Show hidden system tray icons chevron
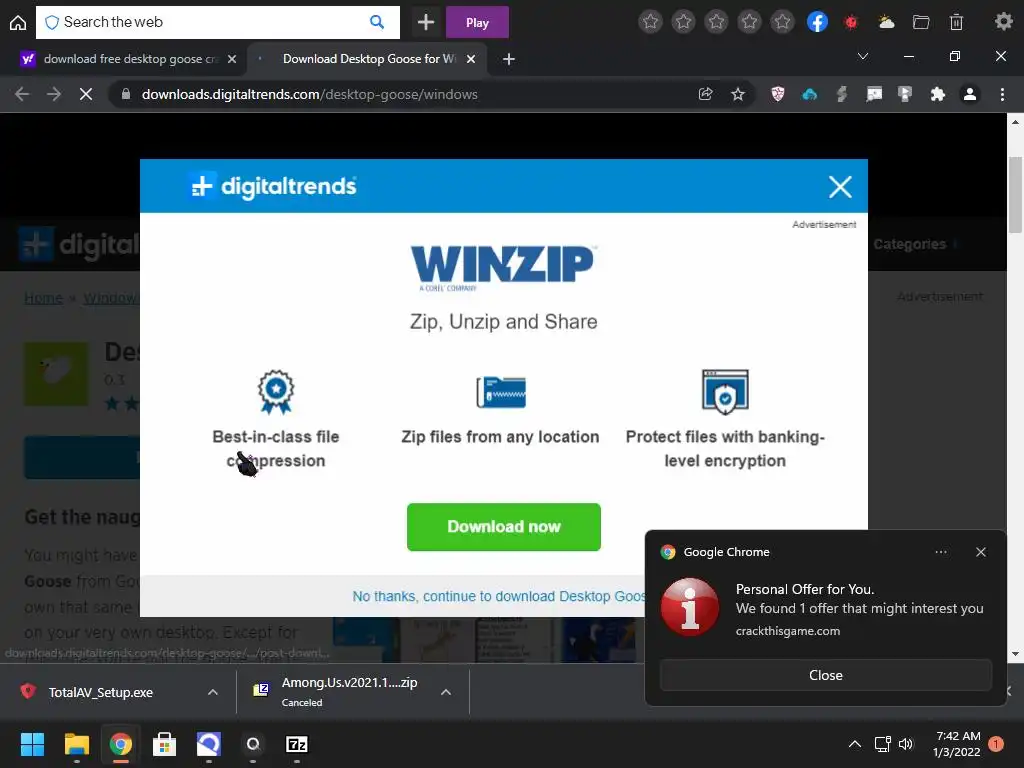Screen dimensions: 1024x768 [x=854, y=744]
